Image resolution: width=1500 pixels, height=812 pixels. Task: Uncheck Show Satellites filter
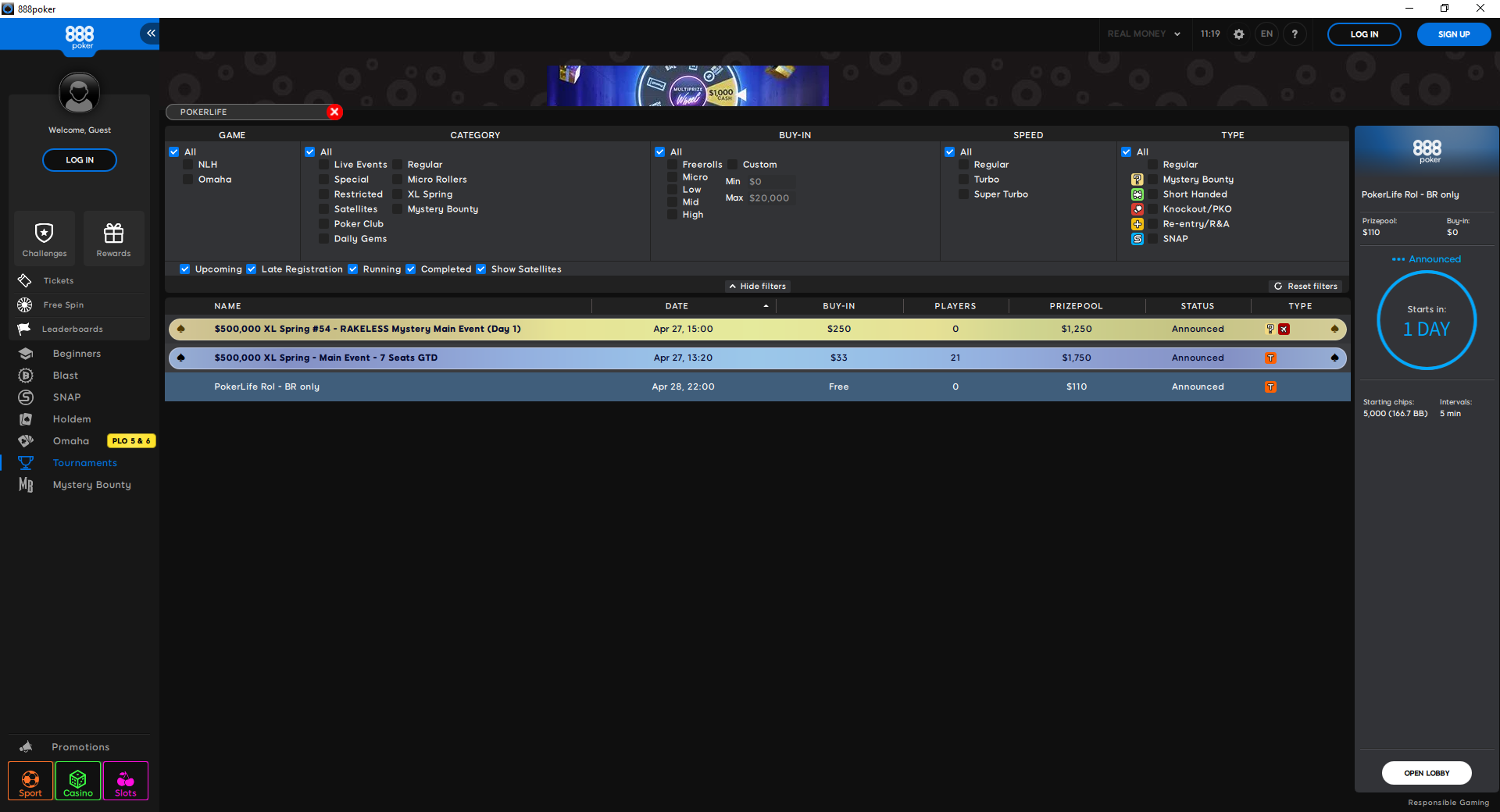tap(481, 269)
